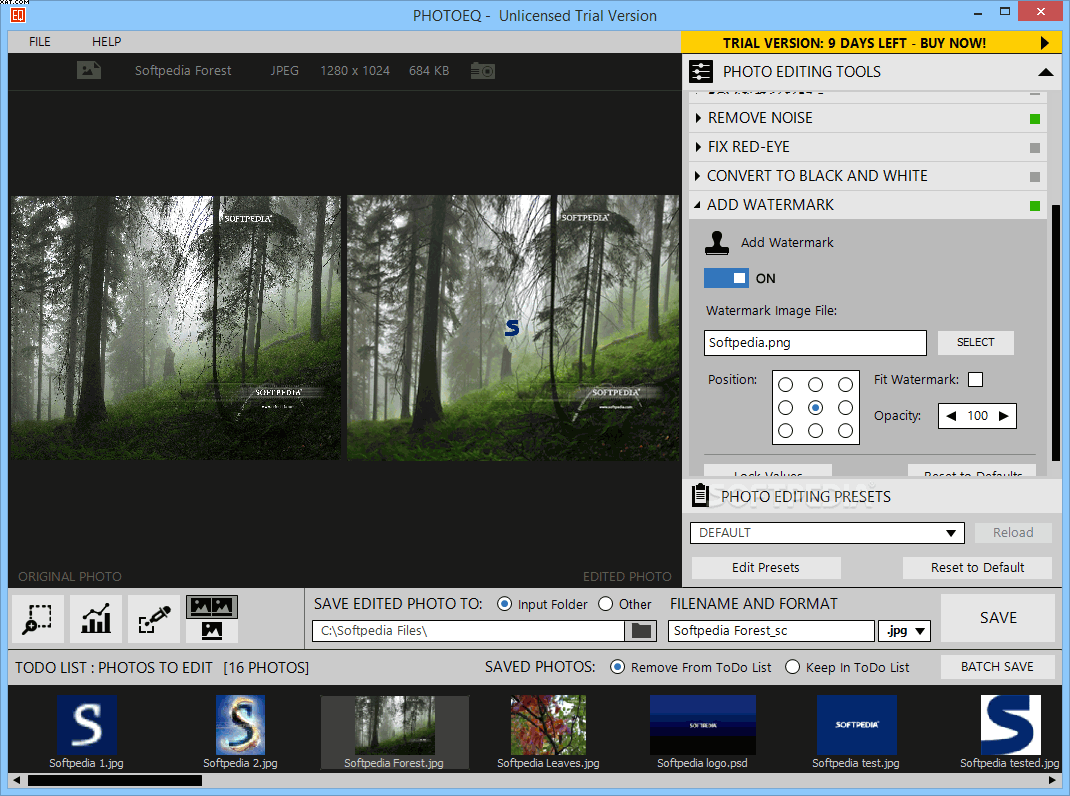Click the photo icon next to Softpedia Forest
Screen dimensions: 1070x796
[x=89, y=70]
